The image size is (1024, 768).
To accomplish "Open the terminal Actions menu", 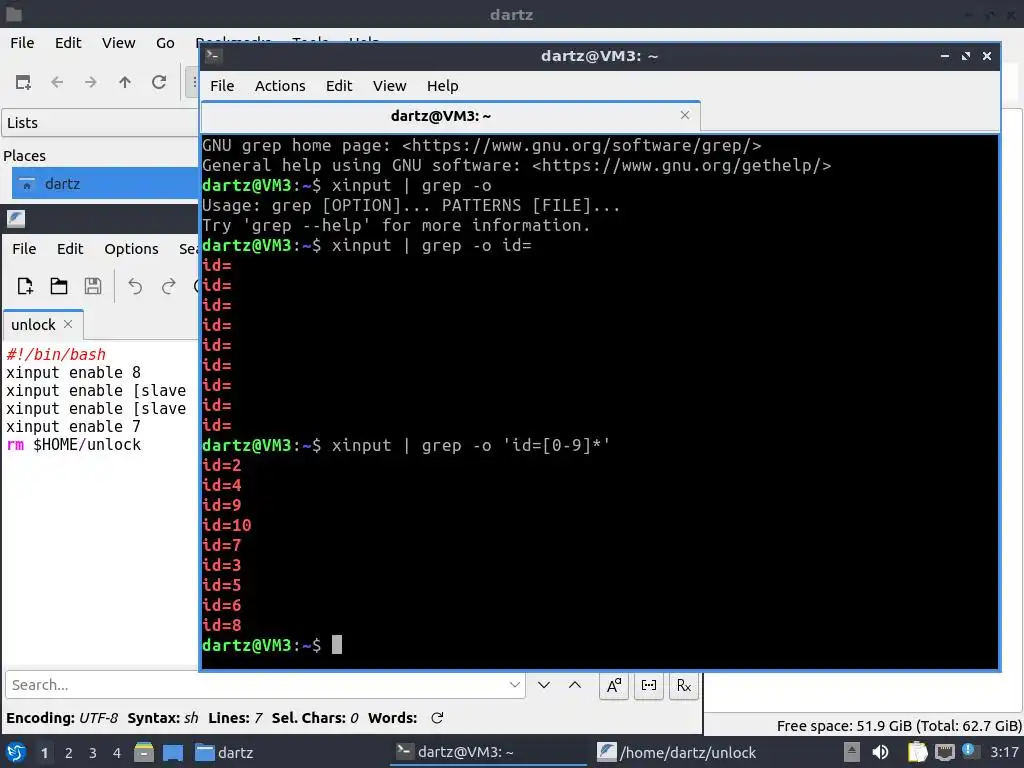I will coord(280,86).
